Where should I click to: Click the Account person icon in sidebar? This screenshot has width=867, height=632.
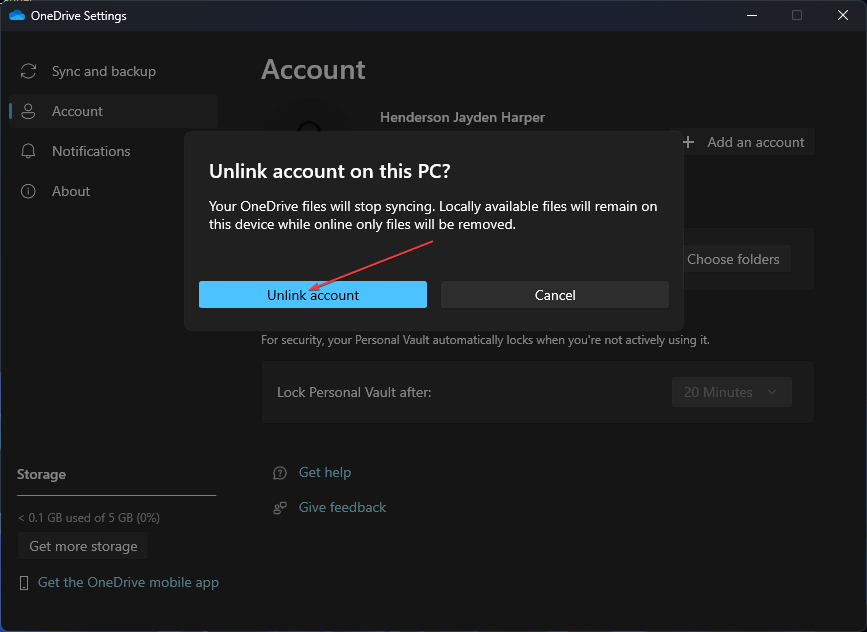[27, 111]
